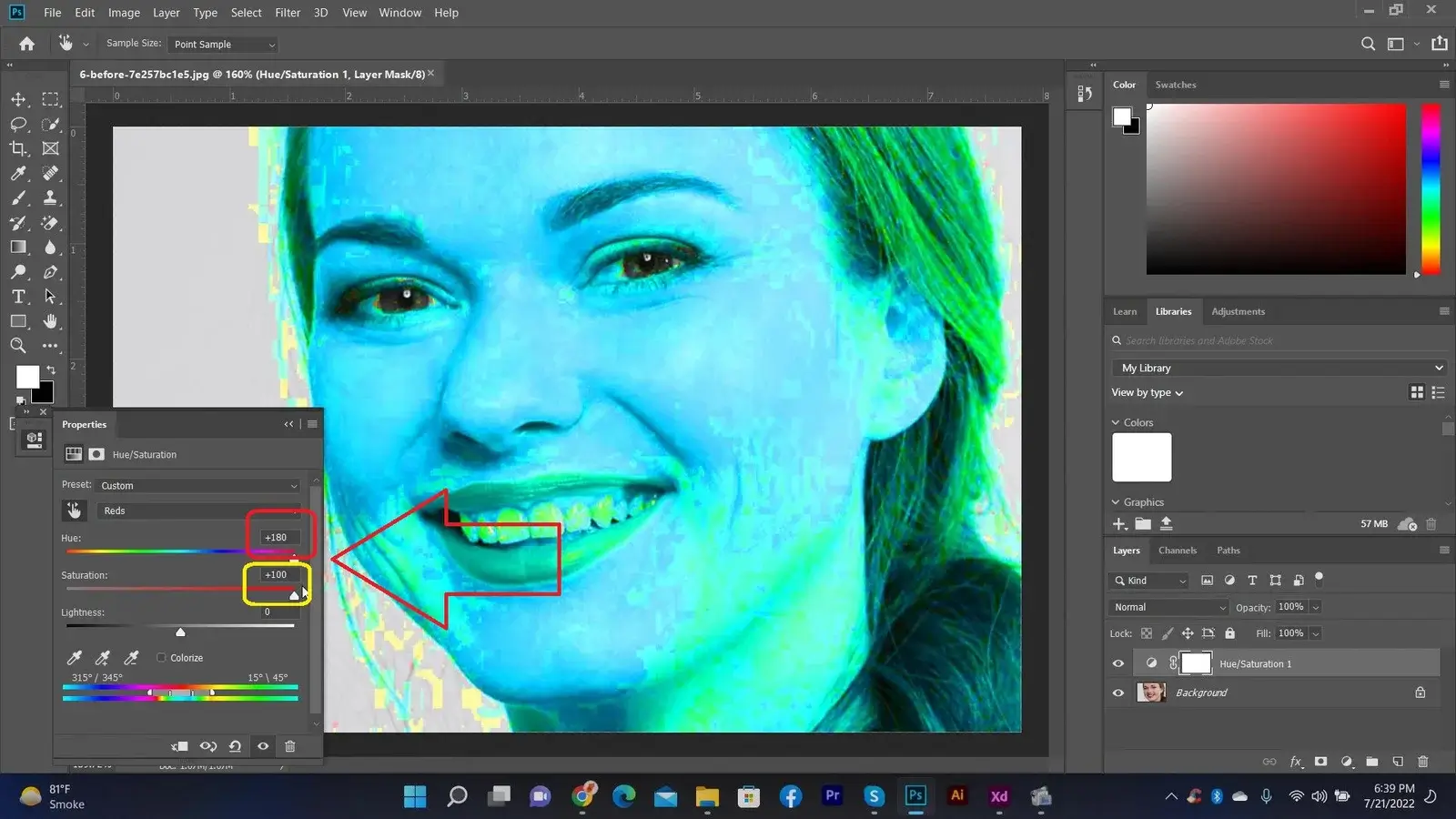1456x819 pixels.
Task: Switch to the Adjustments tab
Action: pyautogui.click(x=1238, y=311)
